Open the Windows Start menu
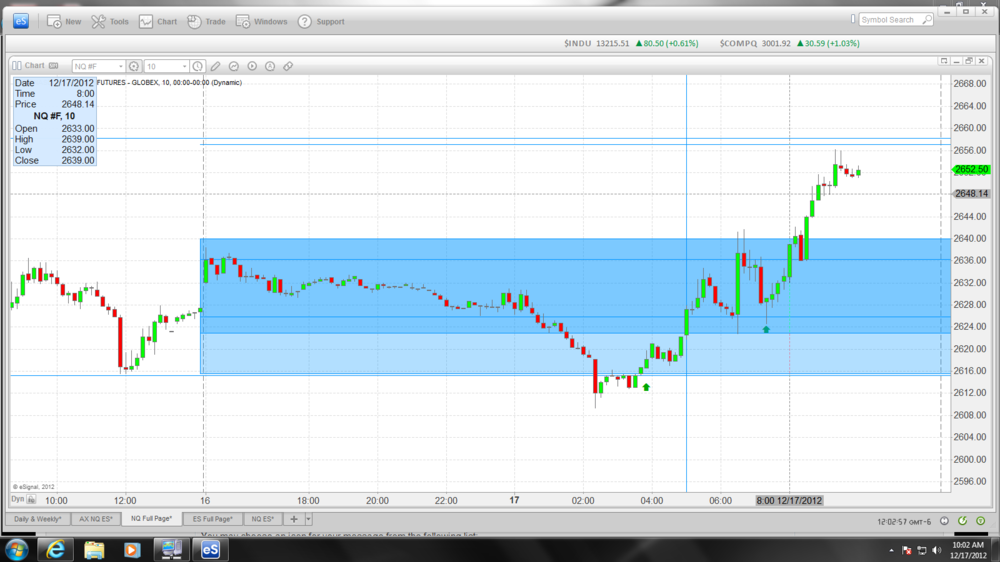This screenshot has width=1000, height=562. click(x=16, y=549)
